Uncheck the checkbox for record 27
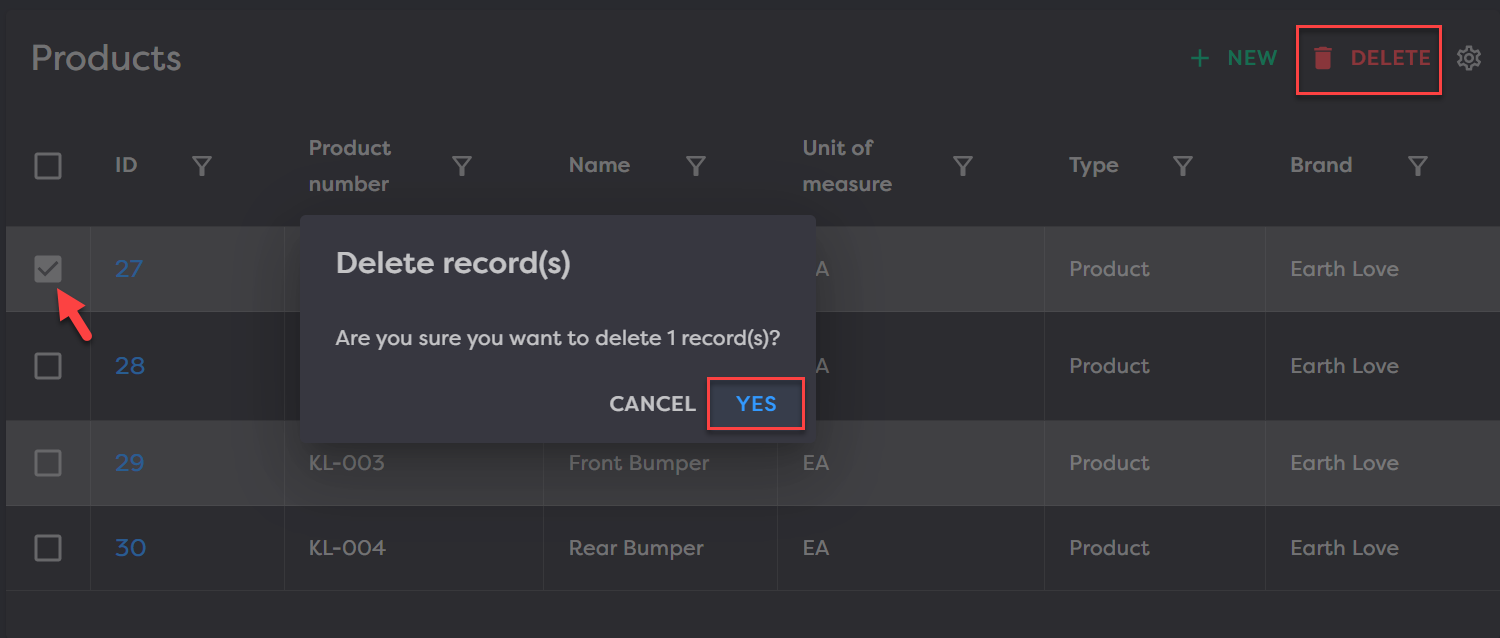The width and height of the screenshot is (1500, 638). pyautogui.click(x=48, y=269)
